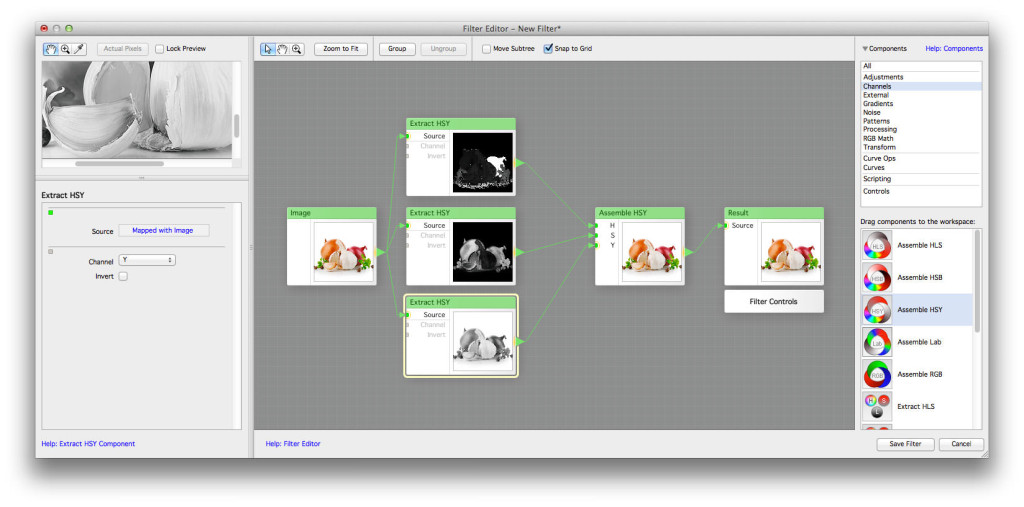The height and width of the screenshot is (507, 1024).
Task: Select the RGB Math category
Action: point(921,139)
